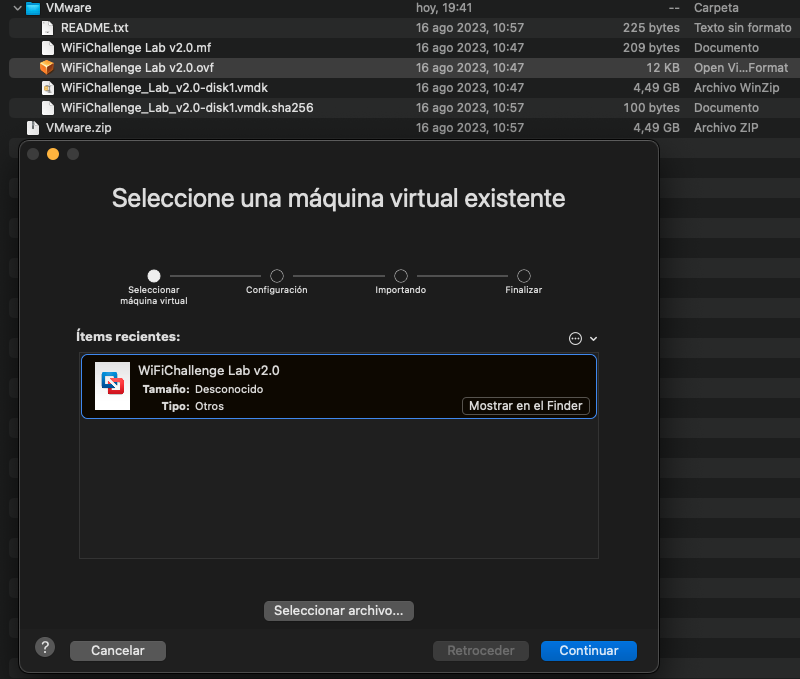Viewport: 800px width, 679px height.
Task: Expand the chevron next to the ellipsis icon
Action: point(593,339)
